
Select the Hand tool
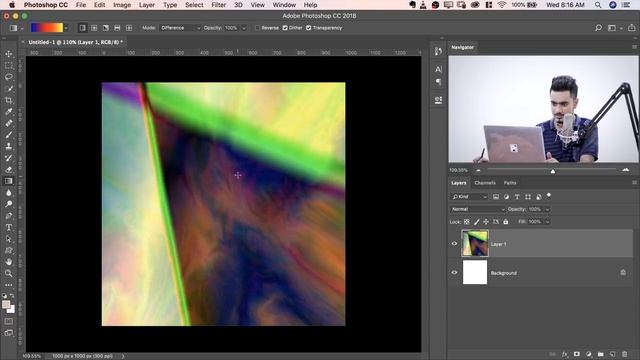[x=9, y=262]
